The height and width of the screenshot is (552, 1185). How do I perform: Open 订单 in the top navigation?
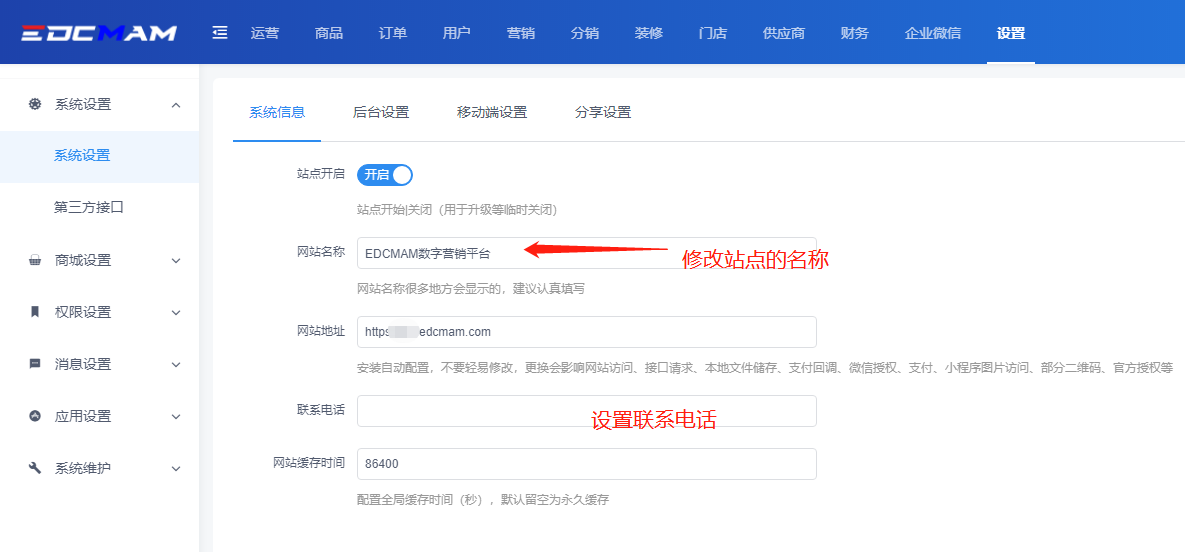393,33
